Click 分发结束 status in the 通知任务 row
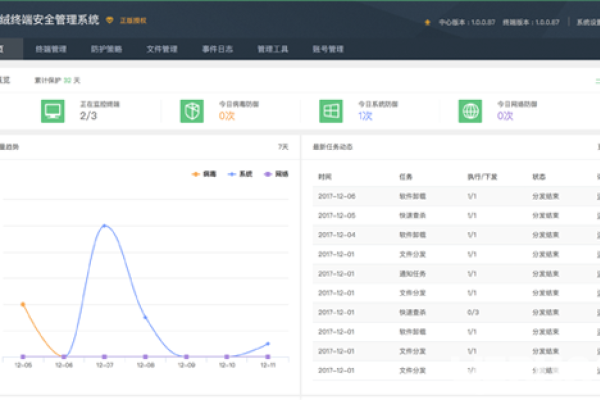The image size is (600, 400). click(546, 274)
